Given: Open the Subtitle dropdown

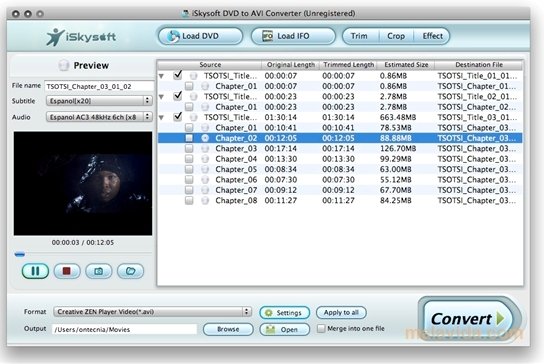Looking at the screenshot, I should coord(99,101).
